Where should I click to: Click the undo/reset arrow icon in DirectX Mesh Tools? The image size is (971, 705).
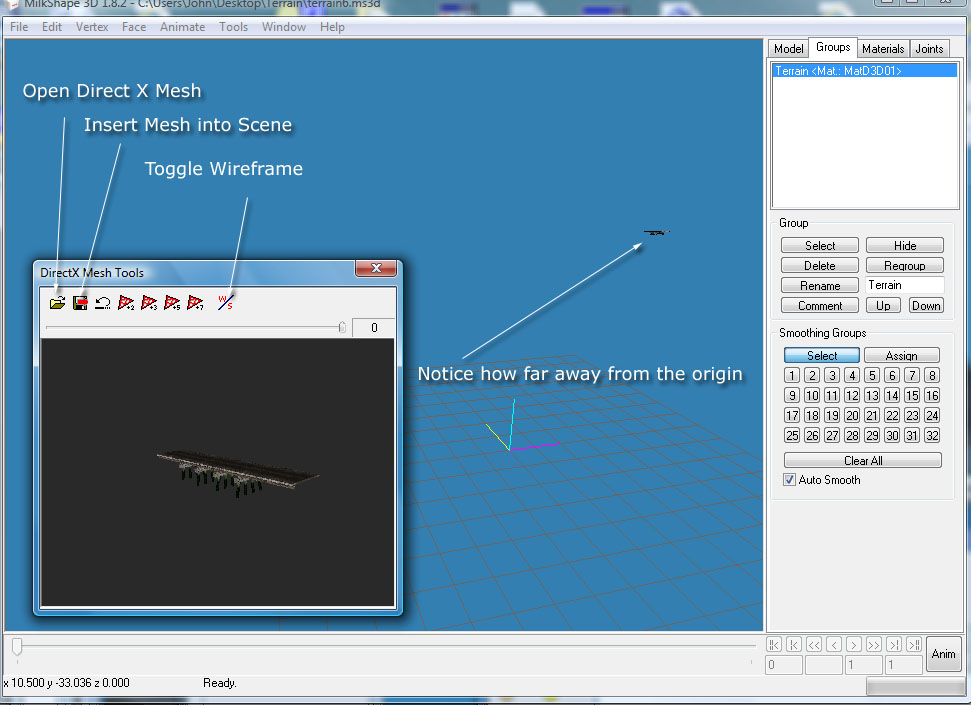click(103, 302)
